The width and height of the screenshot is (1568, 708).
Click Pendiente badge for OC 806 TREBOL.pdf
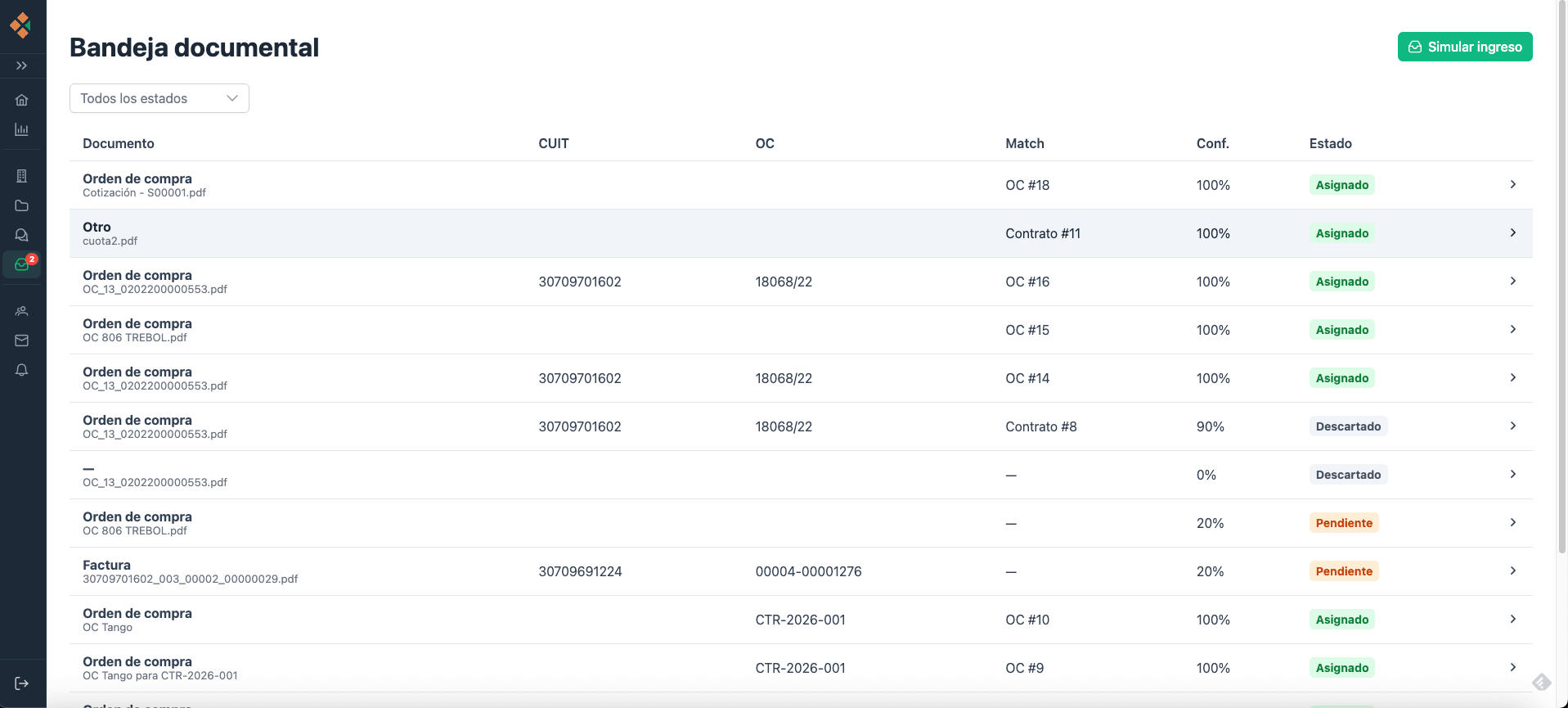point(1344,523)
